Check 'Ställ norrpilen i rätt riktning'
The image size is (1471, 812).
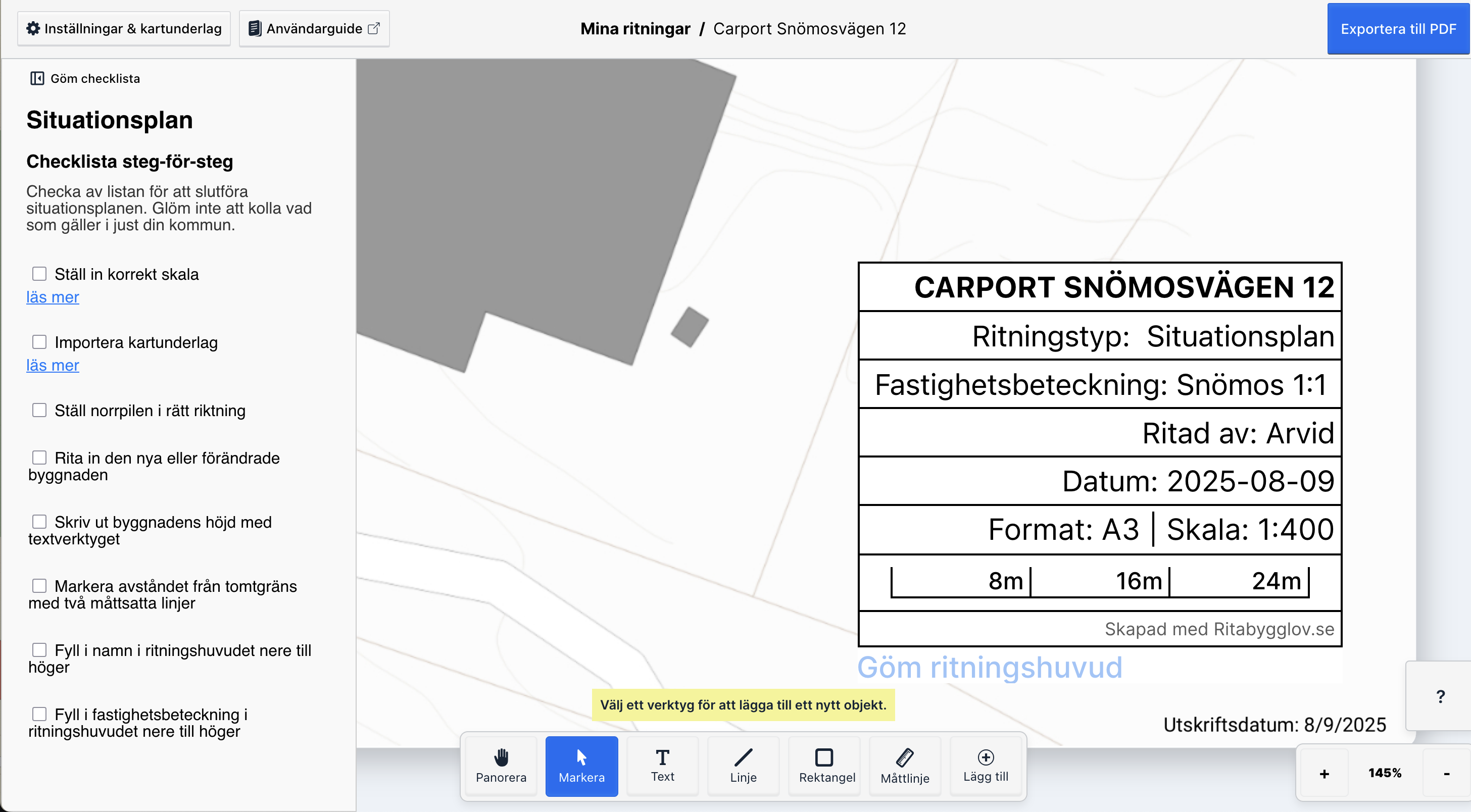point(39,410)
